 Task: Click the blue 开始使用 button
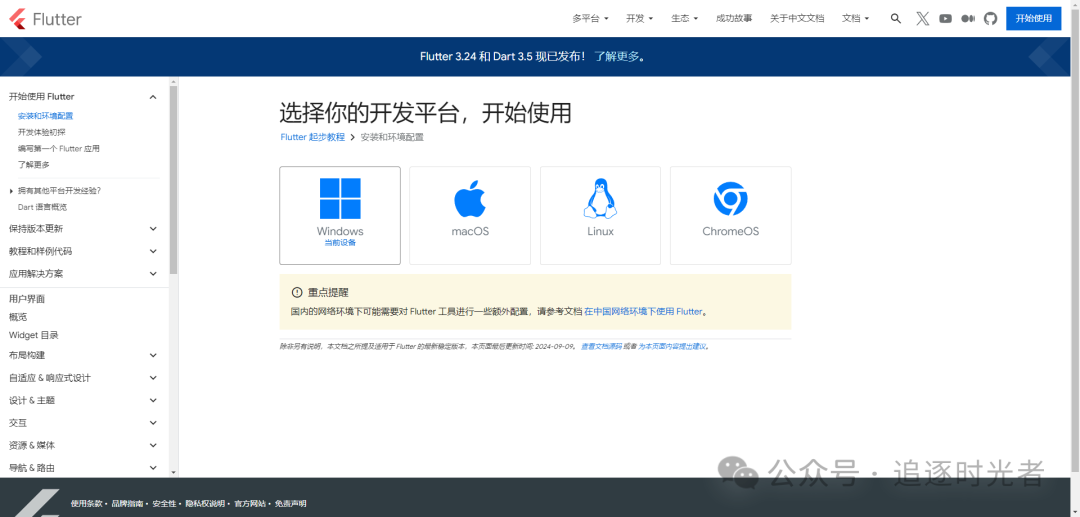coord(1033,19)
